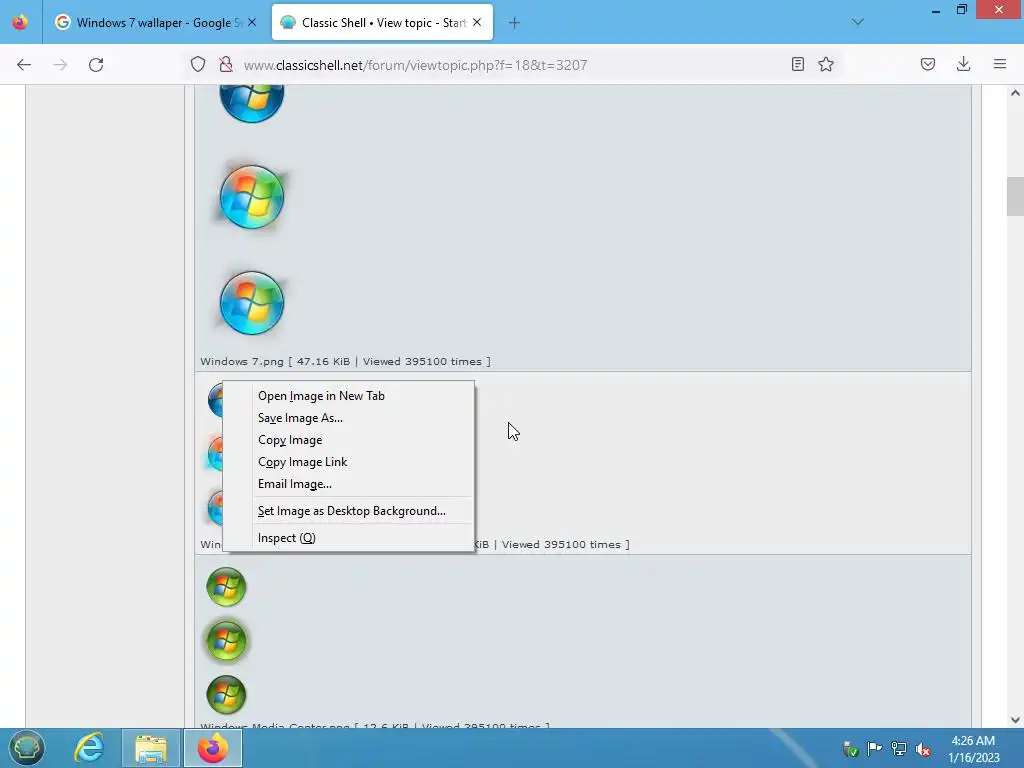Open the Action Center flag tray icon
The width and height of the screenshot is (1024, 768).
pyautogui.click(x=874, y=748)
